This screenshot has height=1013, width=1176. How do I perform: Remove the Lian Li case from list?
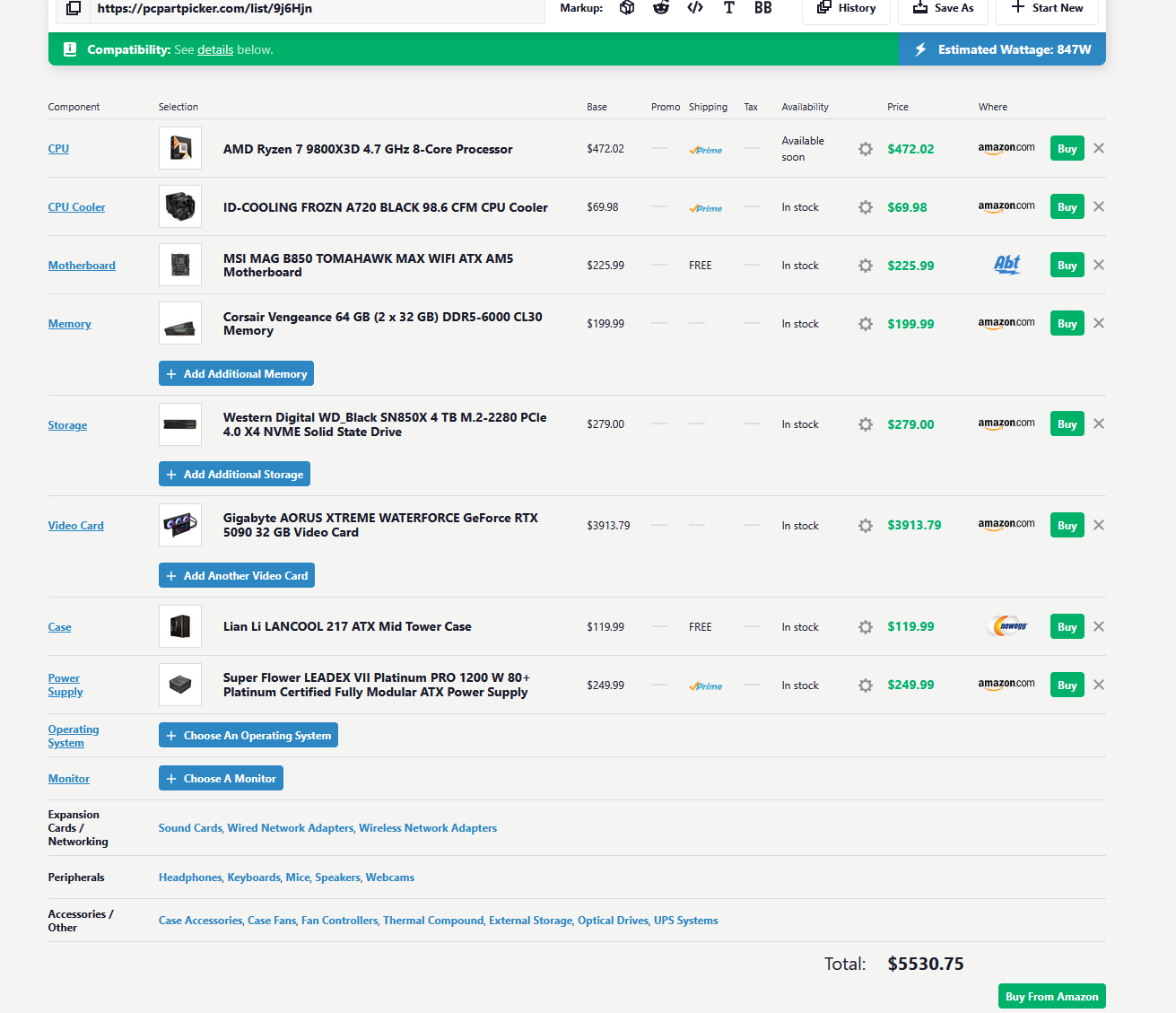tap(1099, 626)
